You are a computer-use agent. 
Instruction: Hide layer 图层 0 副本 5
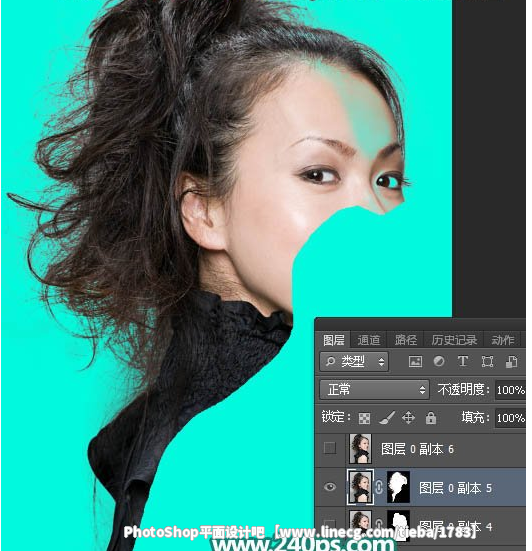(x=330, y=487)
